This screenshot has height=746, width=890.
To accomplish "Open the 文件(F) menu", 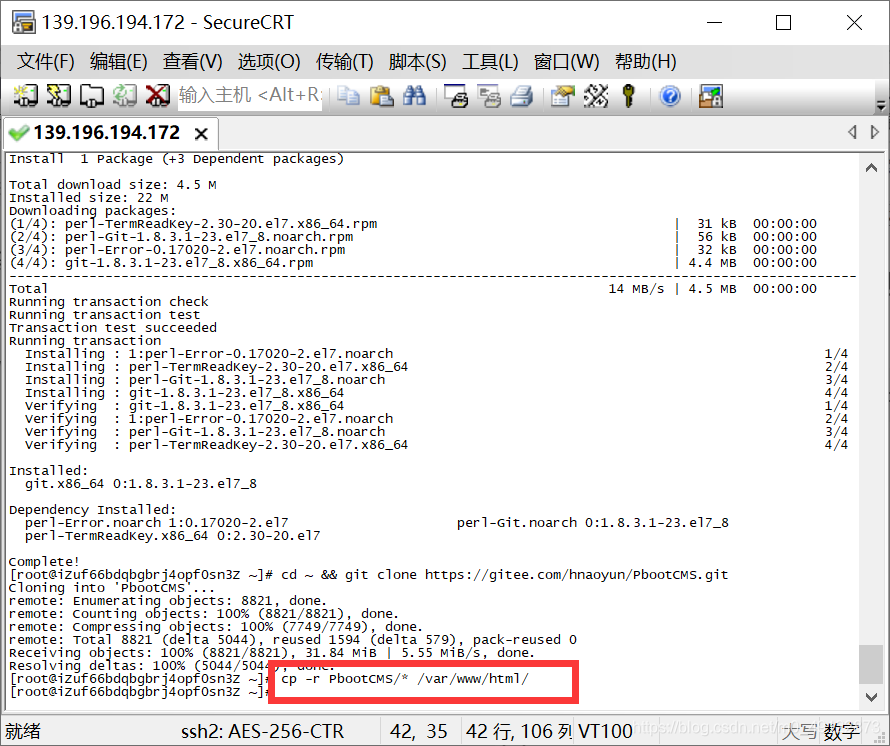I will pos(45,61).
